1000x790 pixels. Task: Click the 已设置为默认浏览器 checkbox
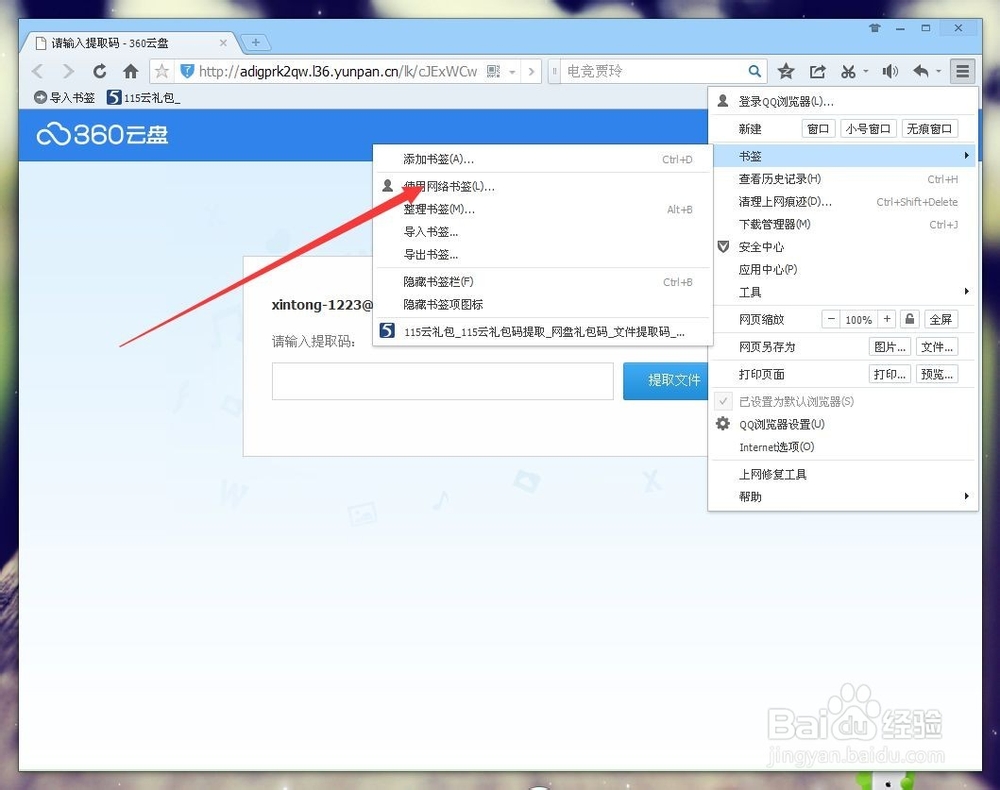722,401
